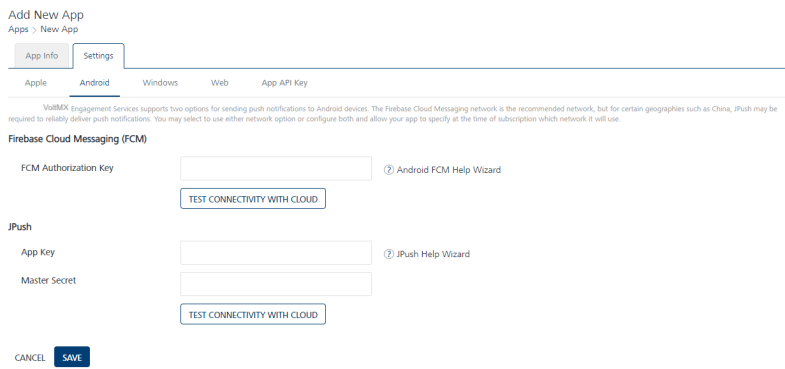
Task: Test JPush connectivity with cloud
Action: (253, 314)
